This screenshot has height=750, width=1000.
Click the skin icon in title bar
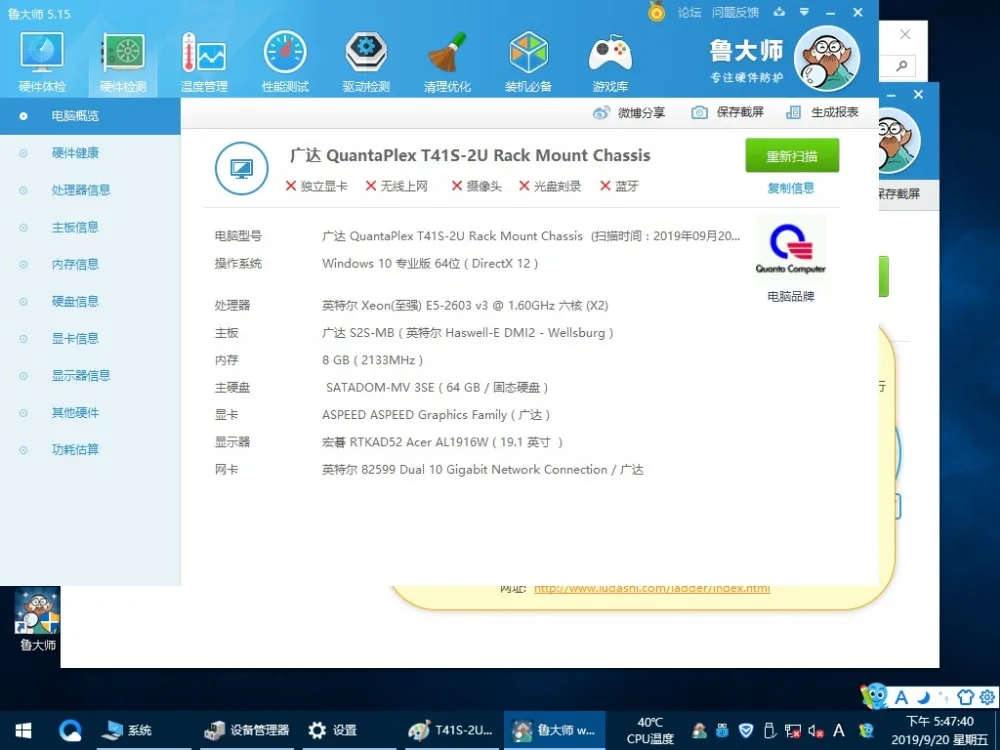[779, 12]
